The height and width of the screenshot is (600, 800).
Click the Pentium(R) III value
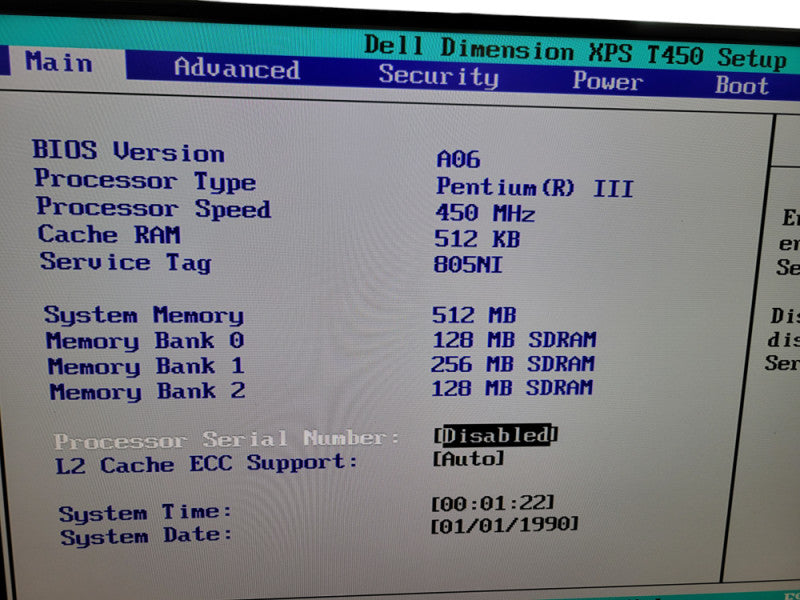(x=535, y=188)
